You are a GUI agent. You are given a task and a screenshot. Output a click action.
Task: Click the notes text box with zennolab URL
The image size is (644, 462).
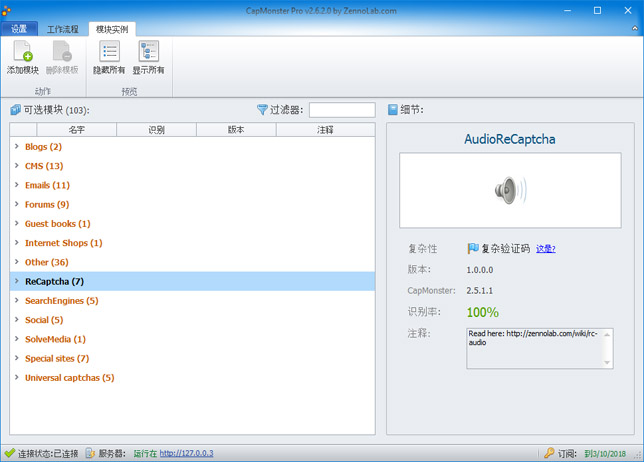540,348
